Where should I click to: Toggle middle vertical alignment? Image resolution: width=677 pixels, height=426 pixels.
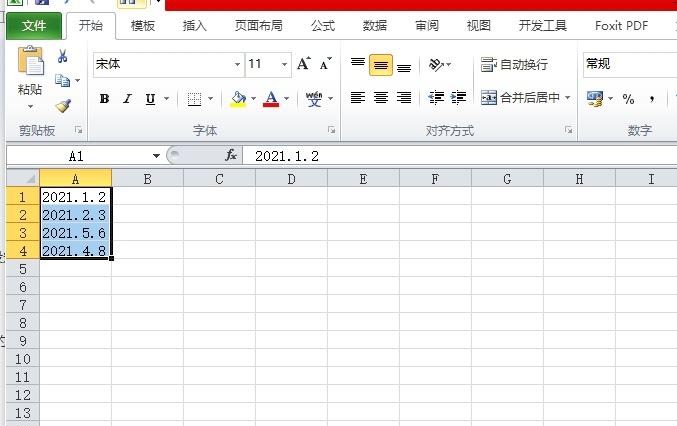click(381, 65)
